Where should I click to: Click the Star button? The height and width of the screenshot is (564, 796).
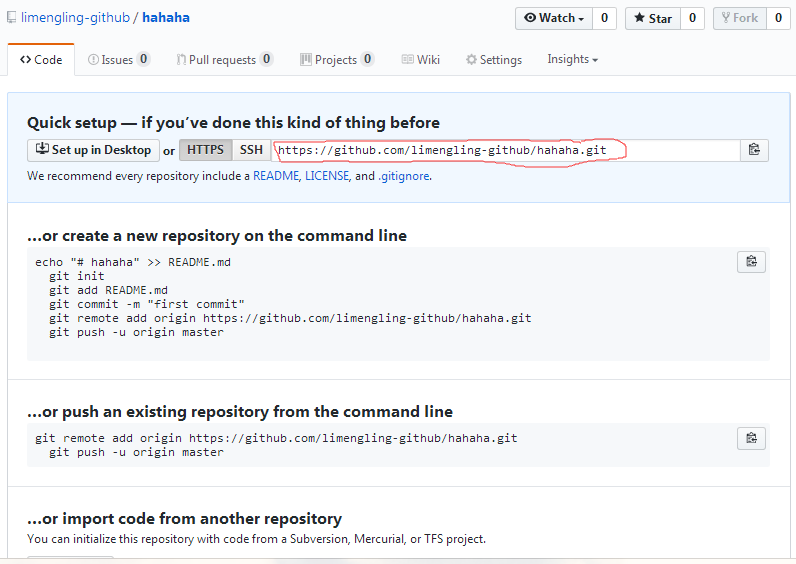653,18
